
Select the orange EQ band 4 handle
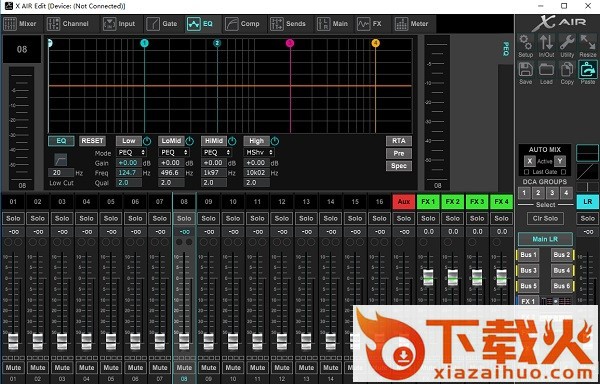[375, 43]
